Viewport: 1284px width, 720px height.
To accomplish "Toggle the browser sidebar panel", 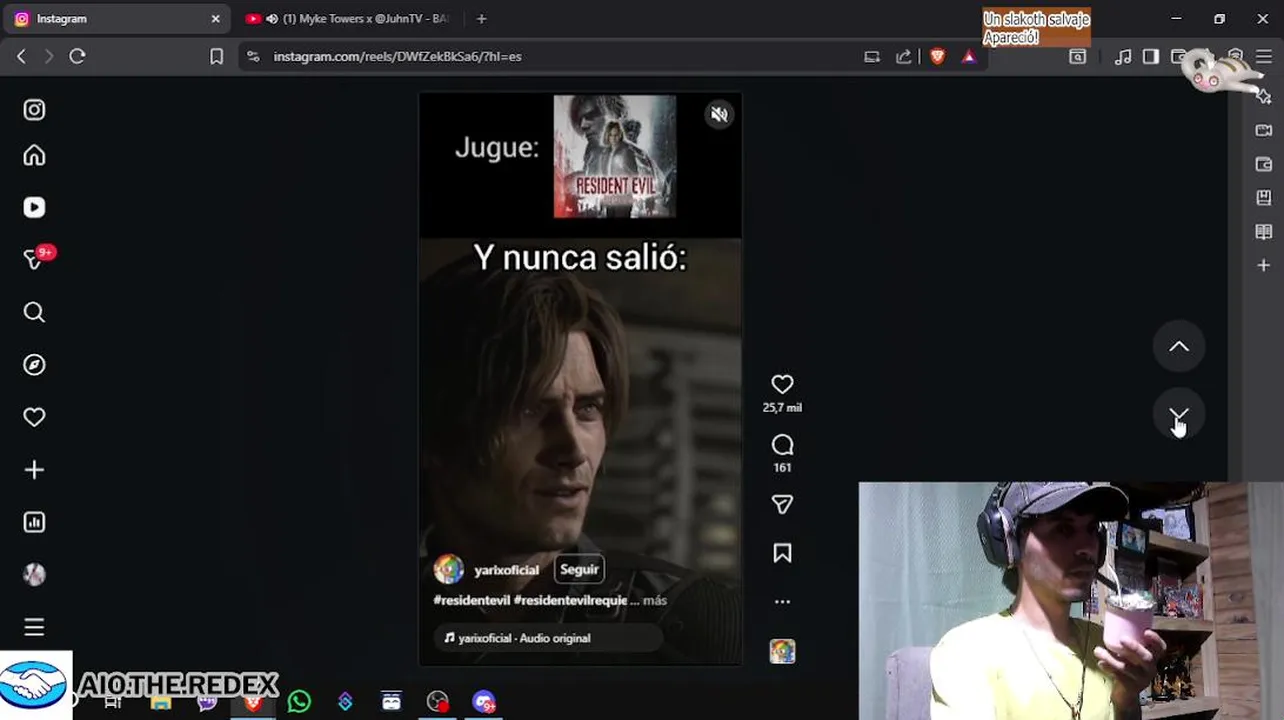I will [x=1151, y=56].
